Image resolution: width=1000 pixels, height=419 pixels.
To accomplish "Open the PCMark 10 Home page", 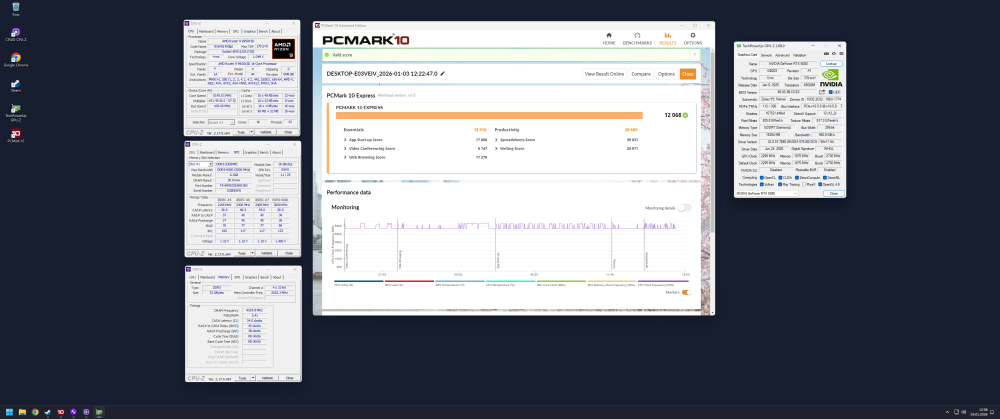I will click(x=608, y=39).
